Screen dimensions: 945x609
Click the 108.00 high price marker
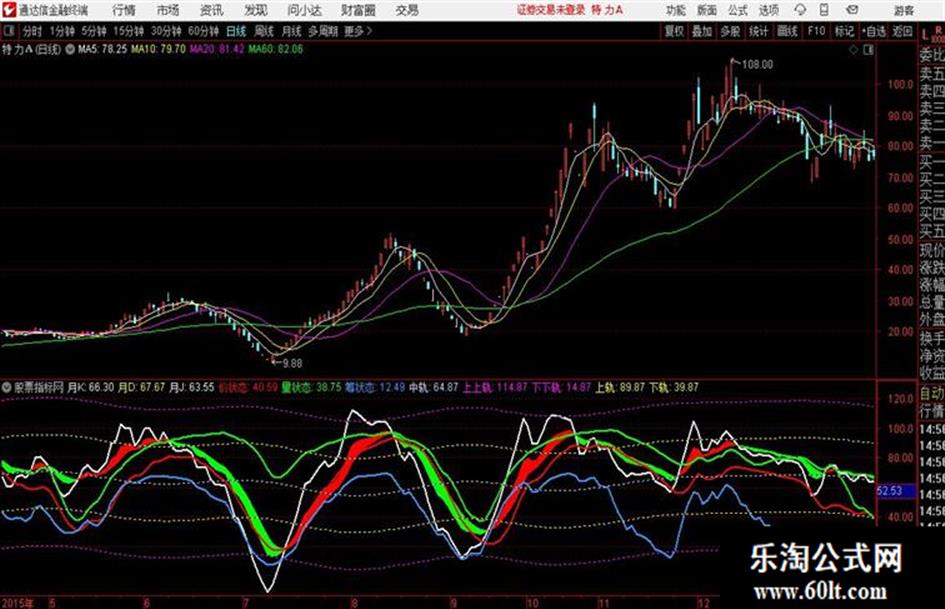point(757,65)
